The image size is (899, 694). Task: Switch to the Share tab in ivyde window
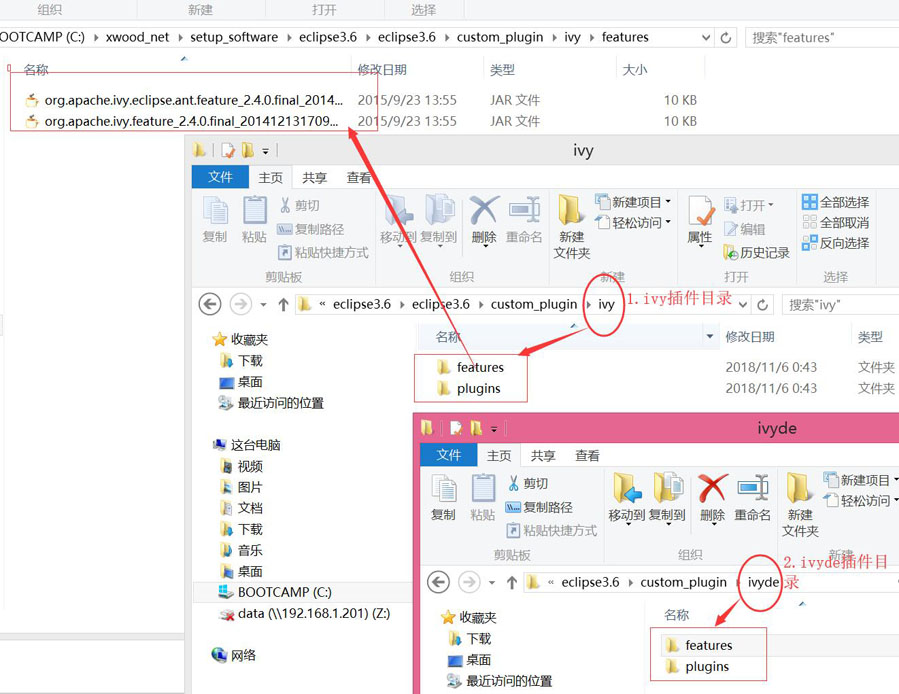(543, 455)
